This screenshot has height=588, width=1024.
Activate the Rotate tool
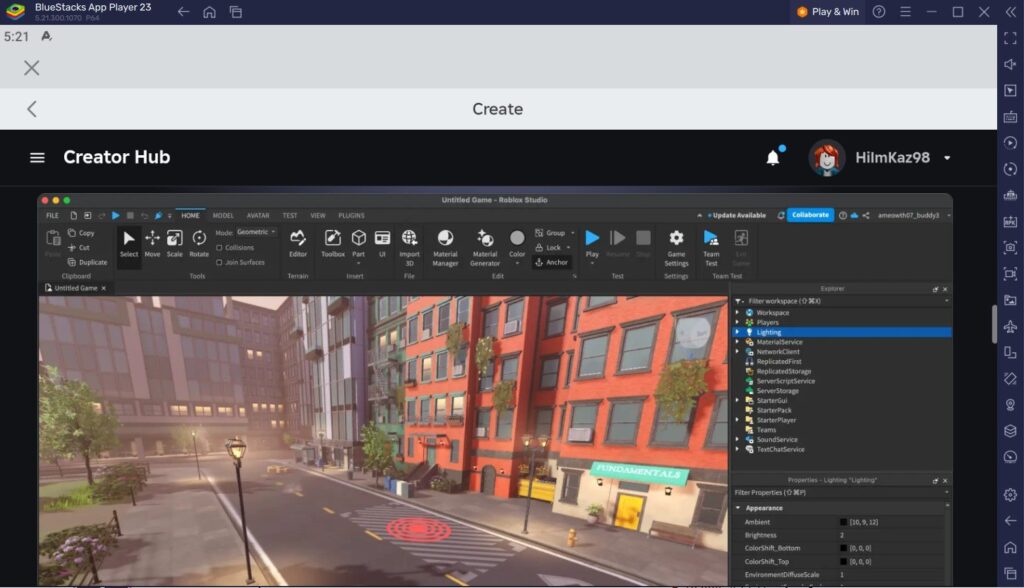coord(199,244)
